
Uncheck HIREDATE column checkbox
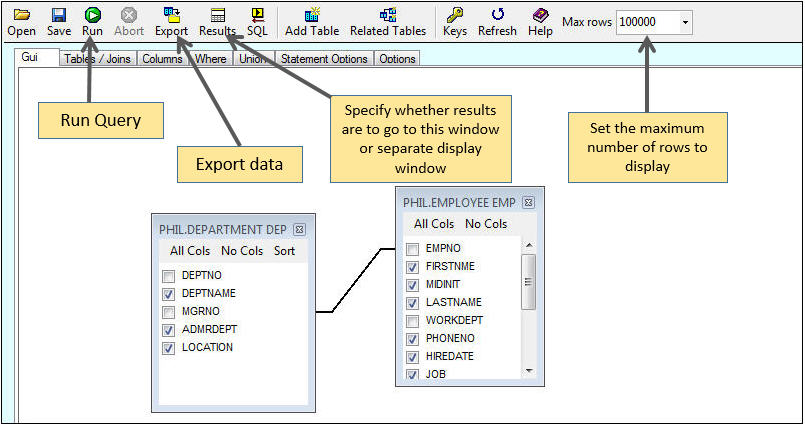click(x=412, y=357)
